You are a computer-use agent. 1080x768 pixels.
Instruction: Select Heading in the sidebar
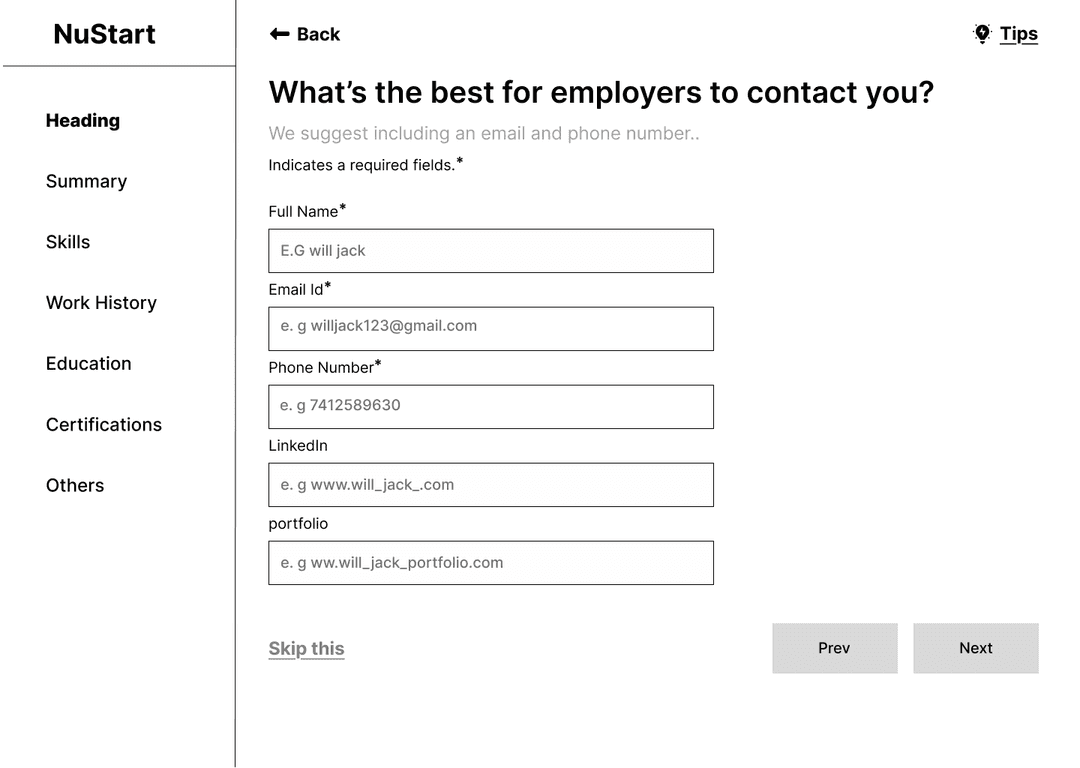point(83,121)
